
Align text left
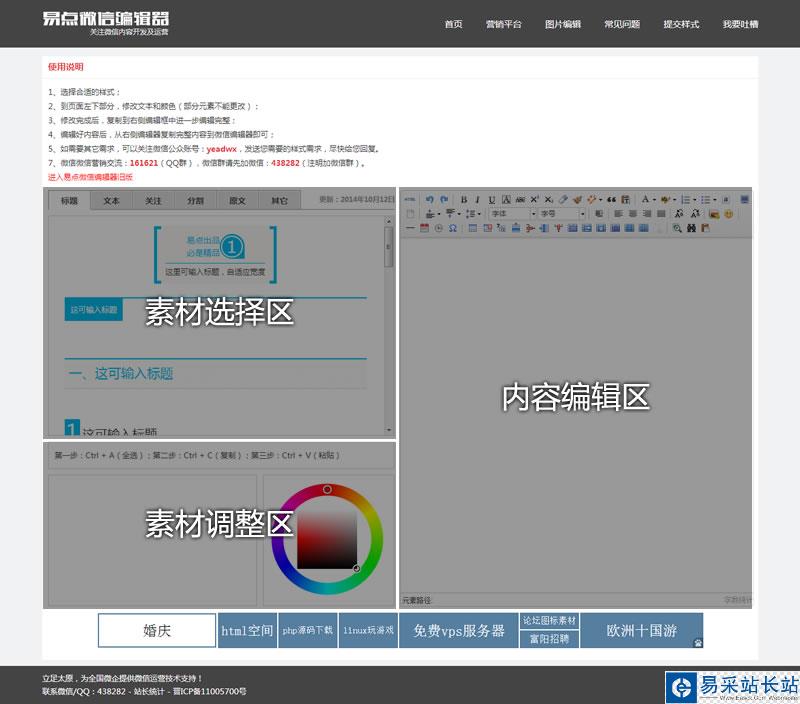(x=618, y=214)
